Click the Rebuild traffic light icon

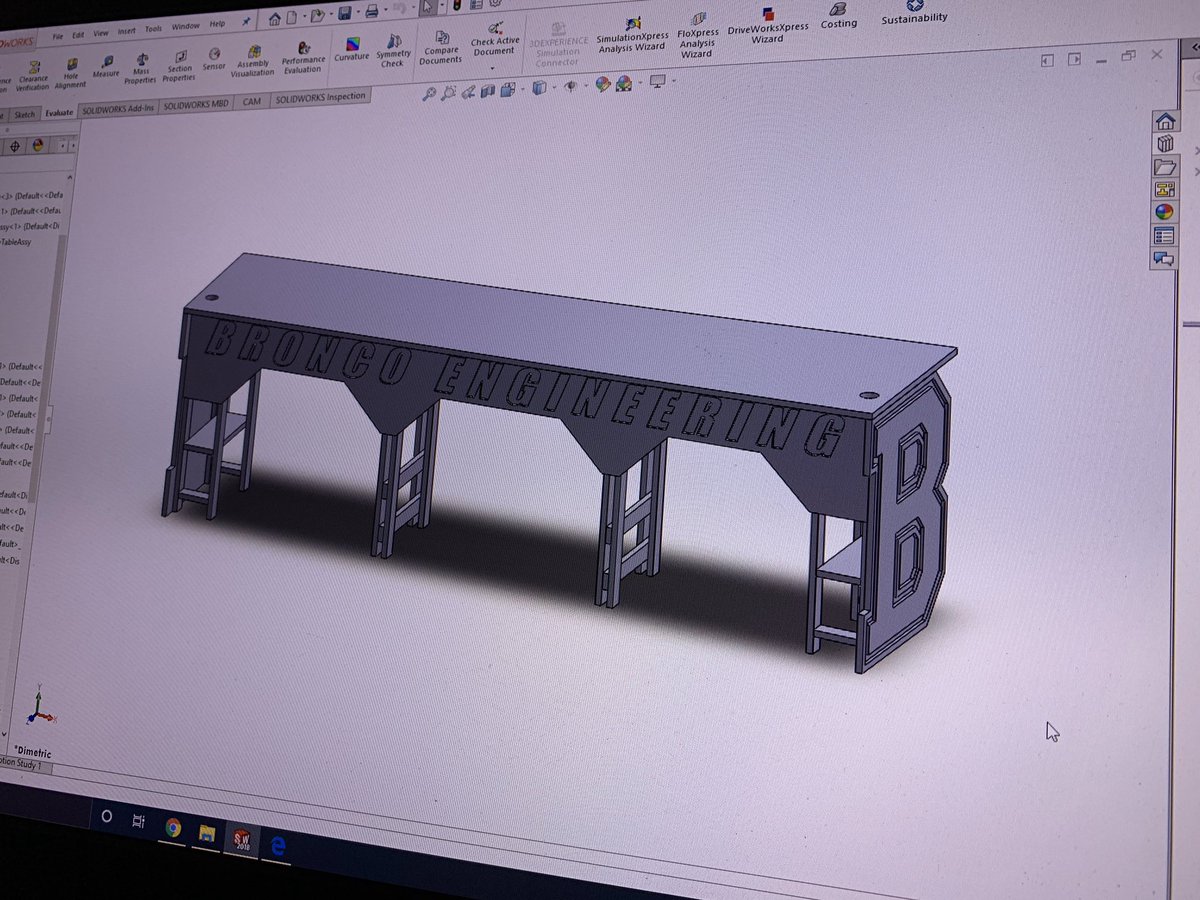[x=455, y=7]
